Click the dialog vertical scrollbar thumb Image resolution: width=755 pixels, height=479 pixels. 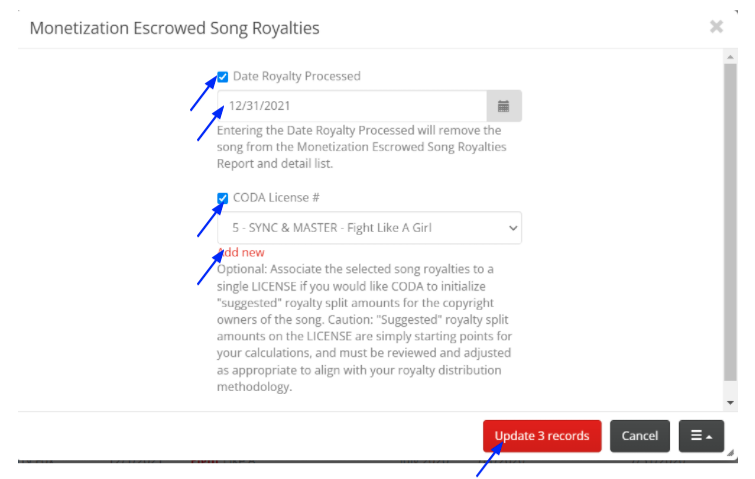(730, 221)
